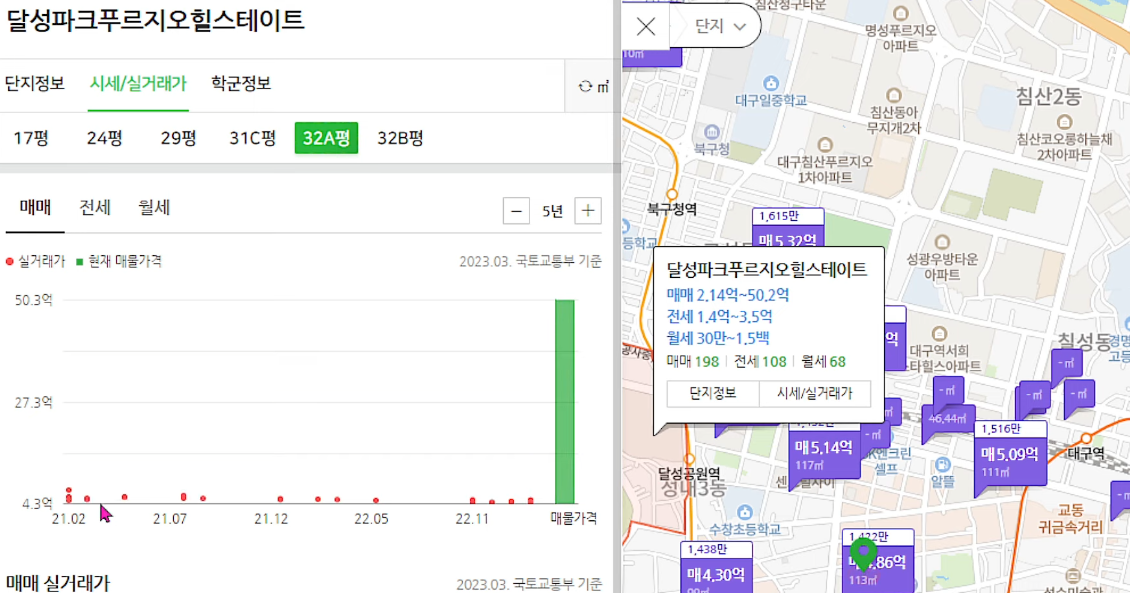Switch to the 단지정보 tab
1130x593 pixels.
coord(35,84)
